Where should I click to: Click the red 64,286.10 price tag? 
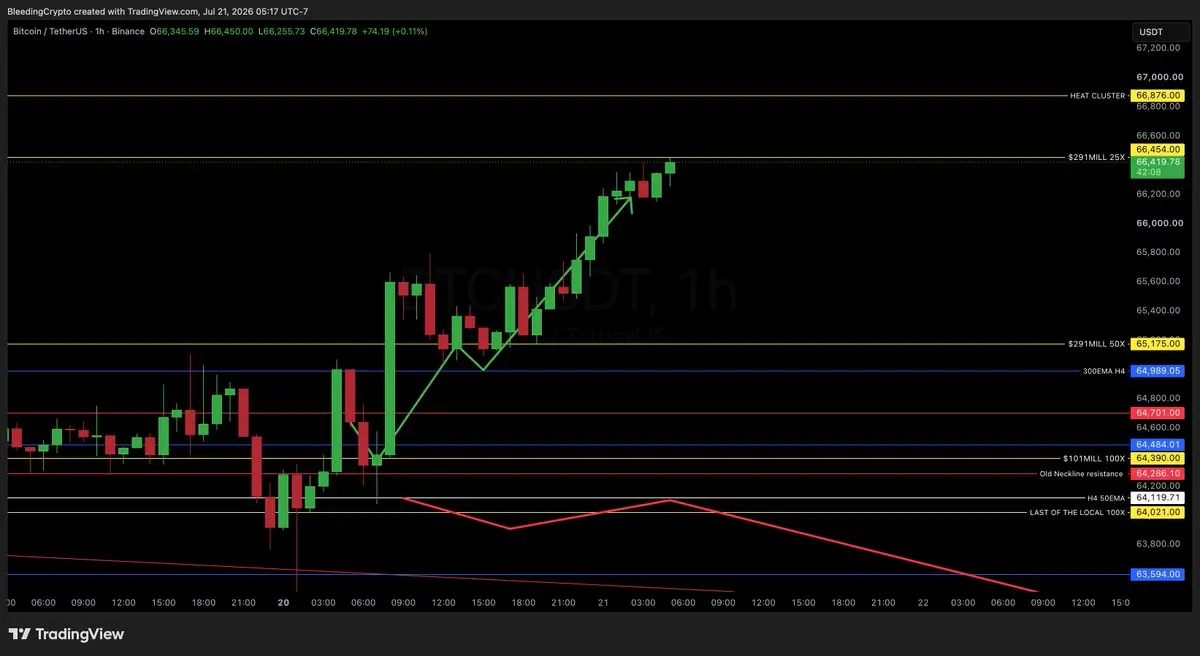(1159, 473)
